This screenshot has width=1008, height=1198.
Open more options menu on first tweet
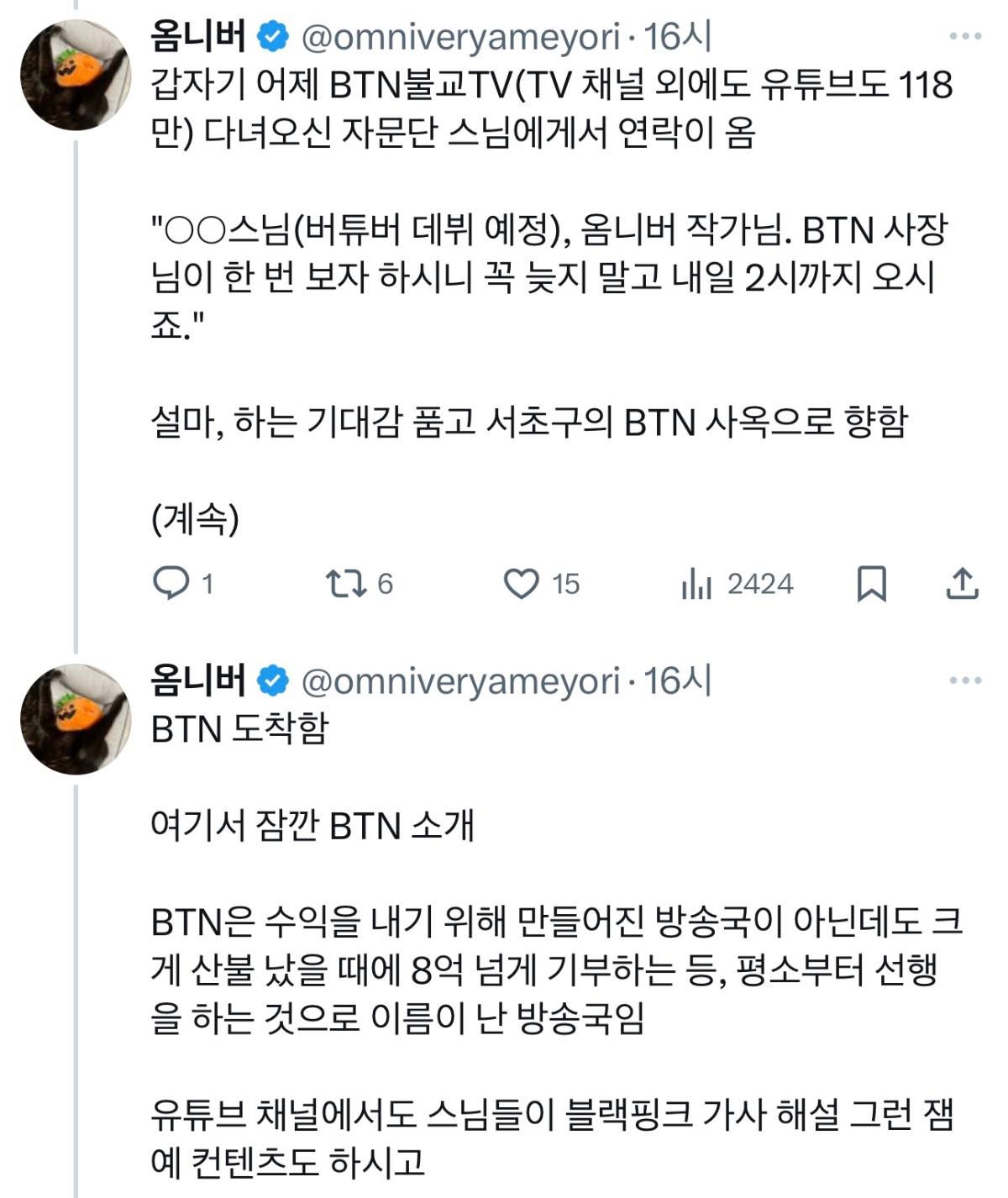coord(965,36)
